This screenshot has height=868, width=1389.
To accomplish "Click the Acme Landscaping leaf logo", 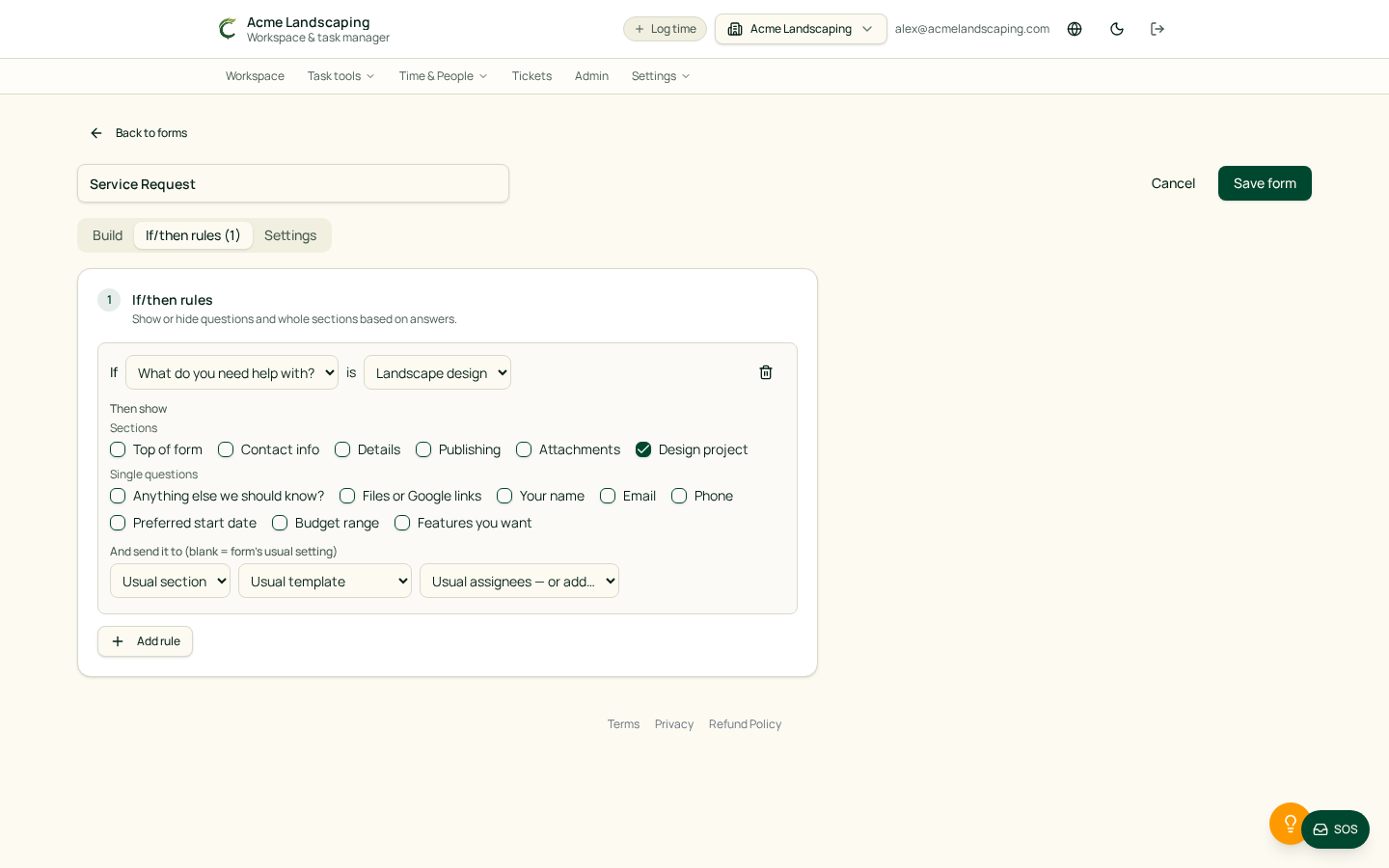I will coord(228,29).
